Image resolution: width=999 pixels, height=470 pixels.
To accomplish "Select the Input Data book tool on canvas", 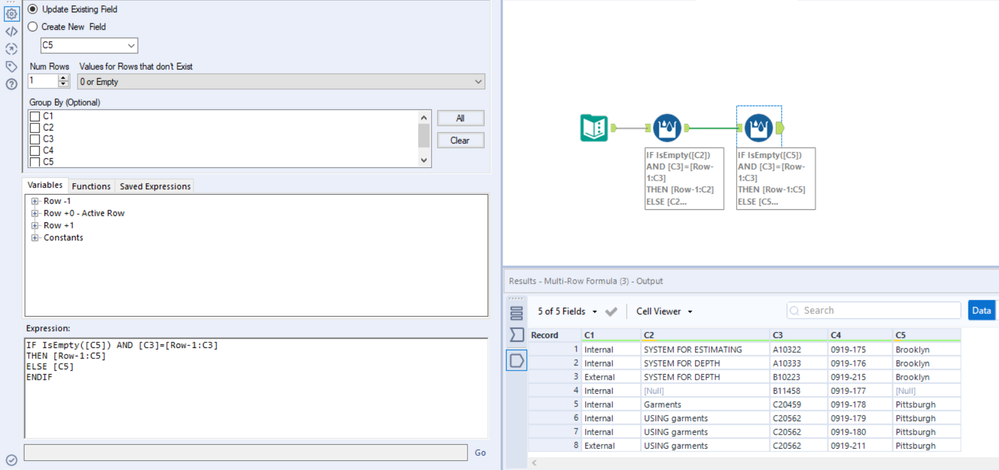I will [594, 128].
